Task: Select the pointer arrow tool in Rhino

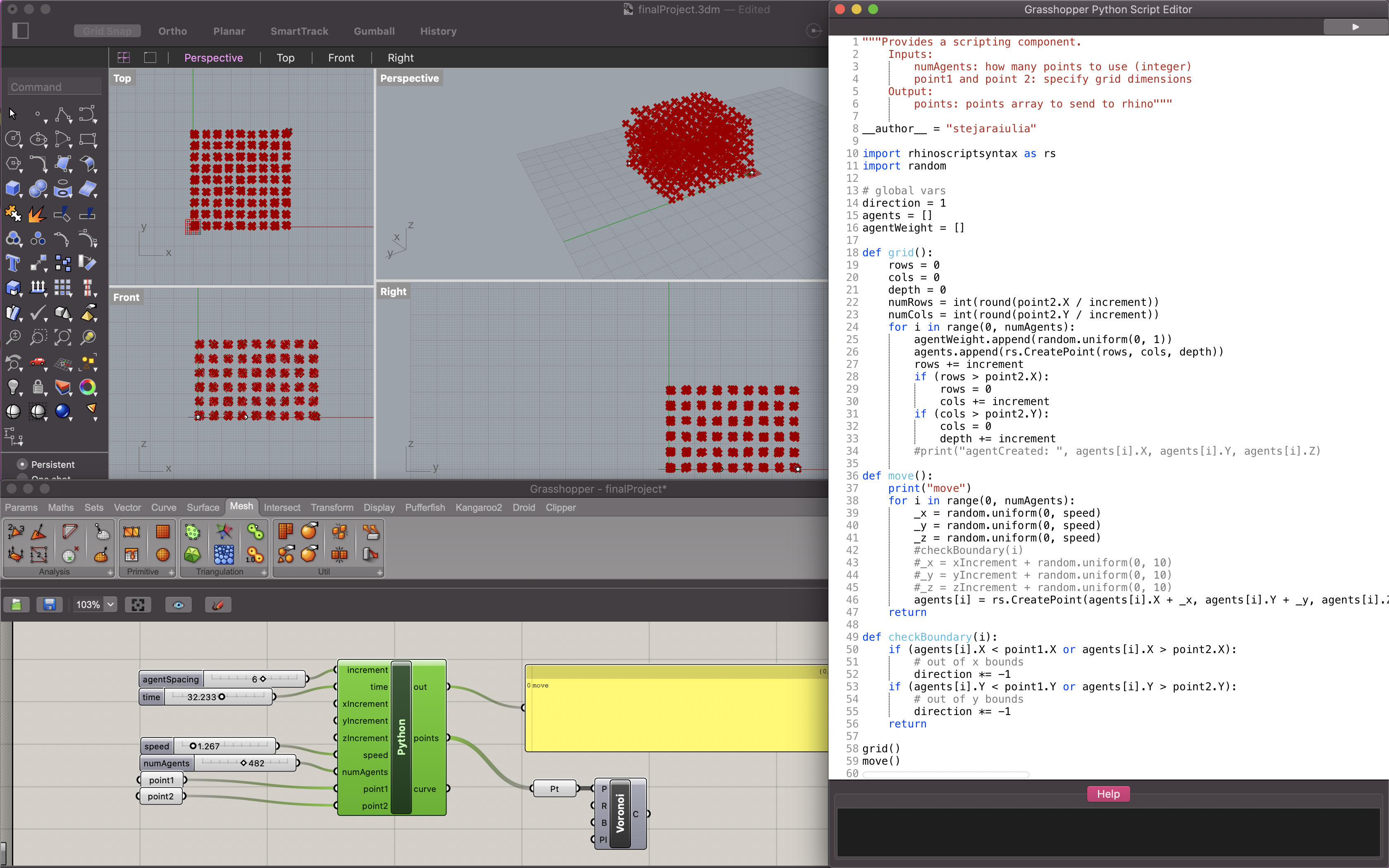Action: (13, 114)
